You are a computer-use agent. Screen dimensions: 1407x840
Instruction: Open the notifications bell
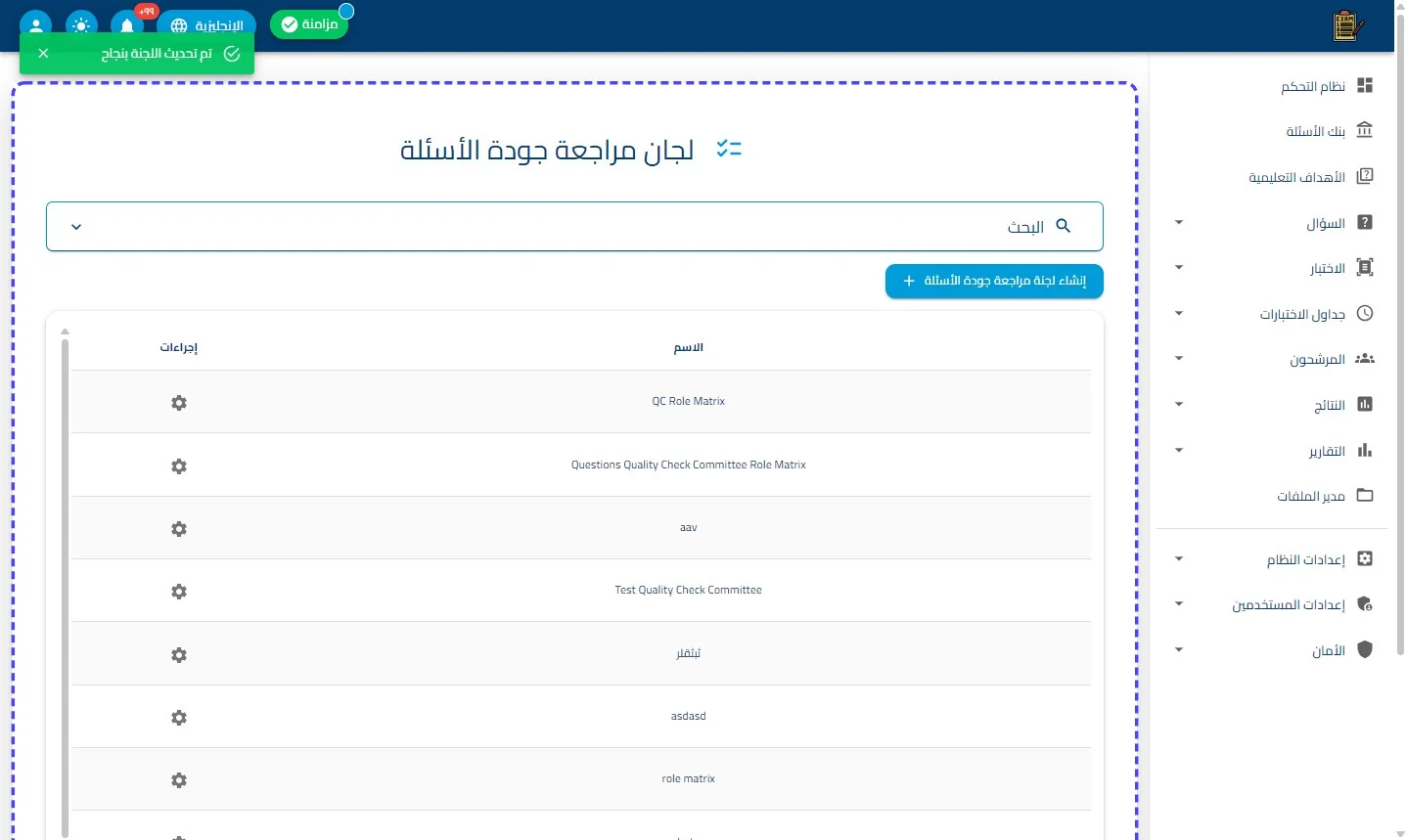pyautogui.click(x=127, y=25)
